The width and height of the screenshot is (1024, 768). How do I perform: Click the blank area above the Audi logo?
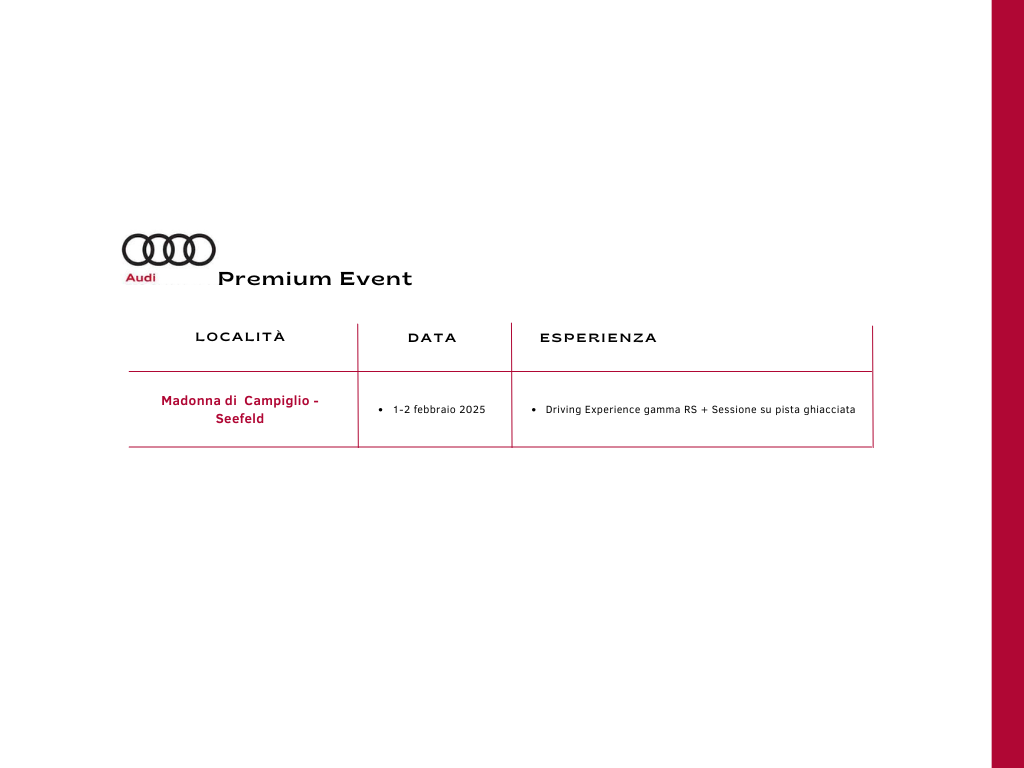(x=168, y=131)
